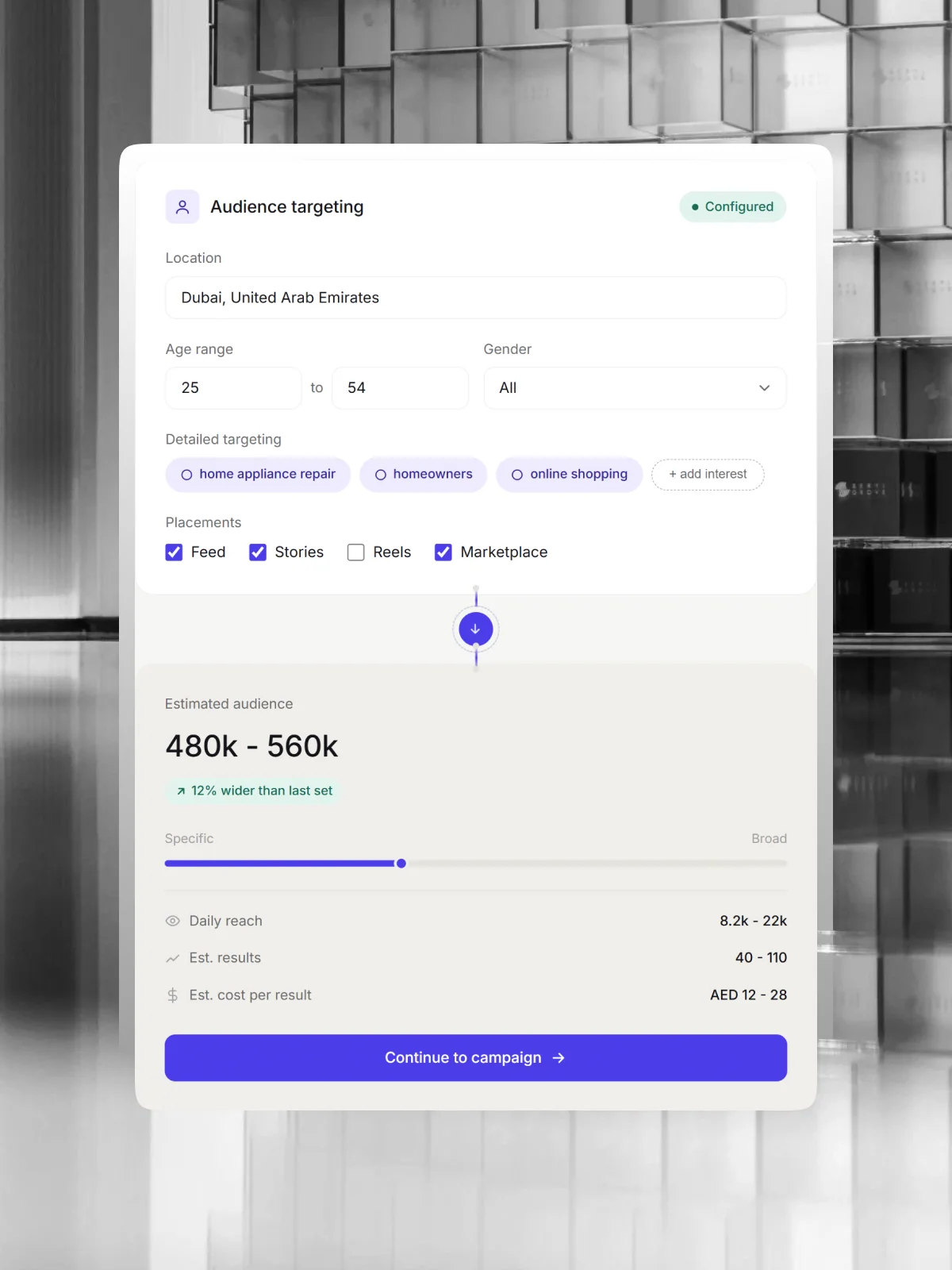The height and width of the screenshot is (1270, 952).
Task: Click circle icon on online shopping tag
Action: coord(517,475)
